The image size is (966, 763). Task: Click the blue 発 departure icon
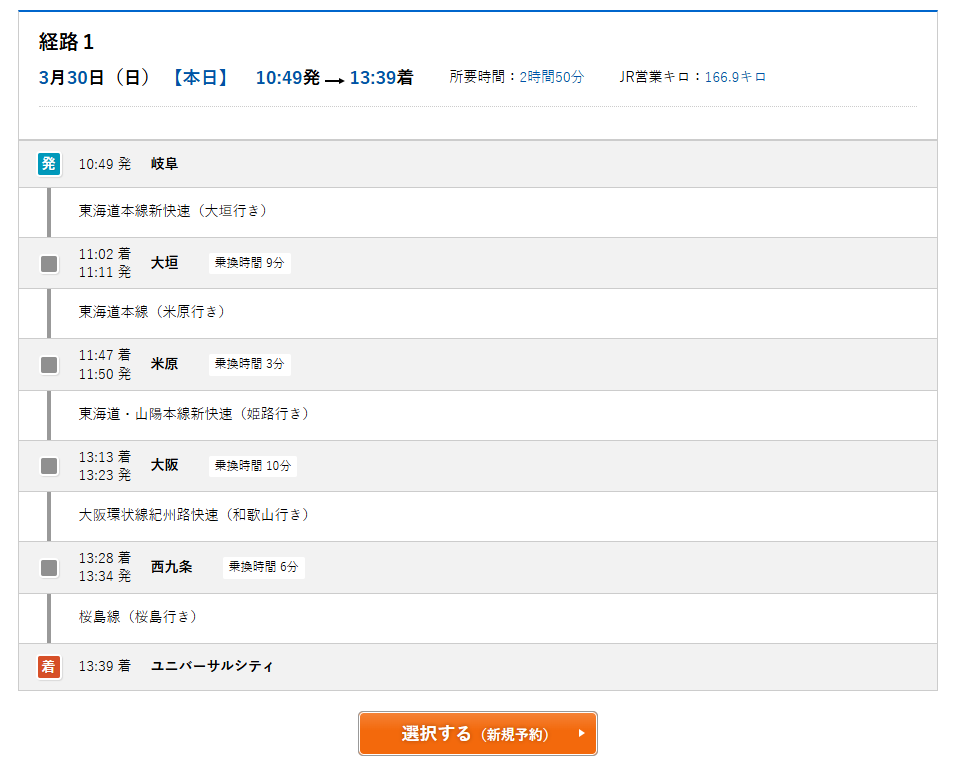pos(49,164)
